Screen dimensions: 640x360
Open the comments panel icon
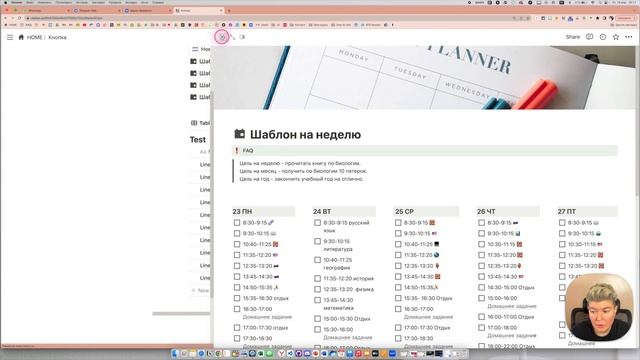coord(589,37)
